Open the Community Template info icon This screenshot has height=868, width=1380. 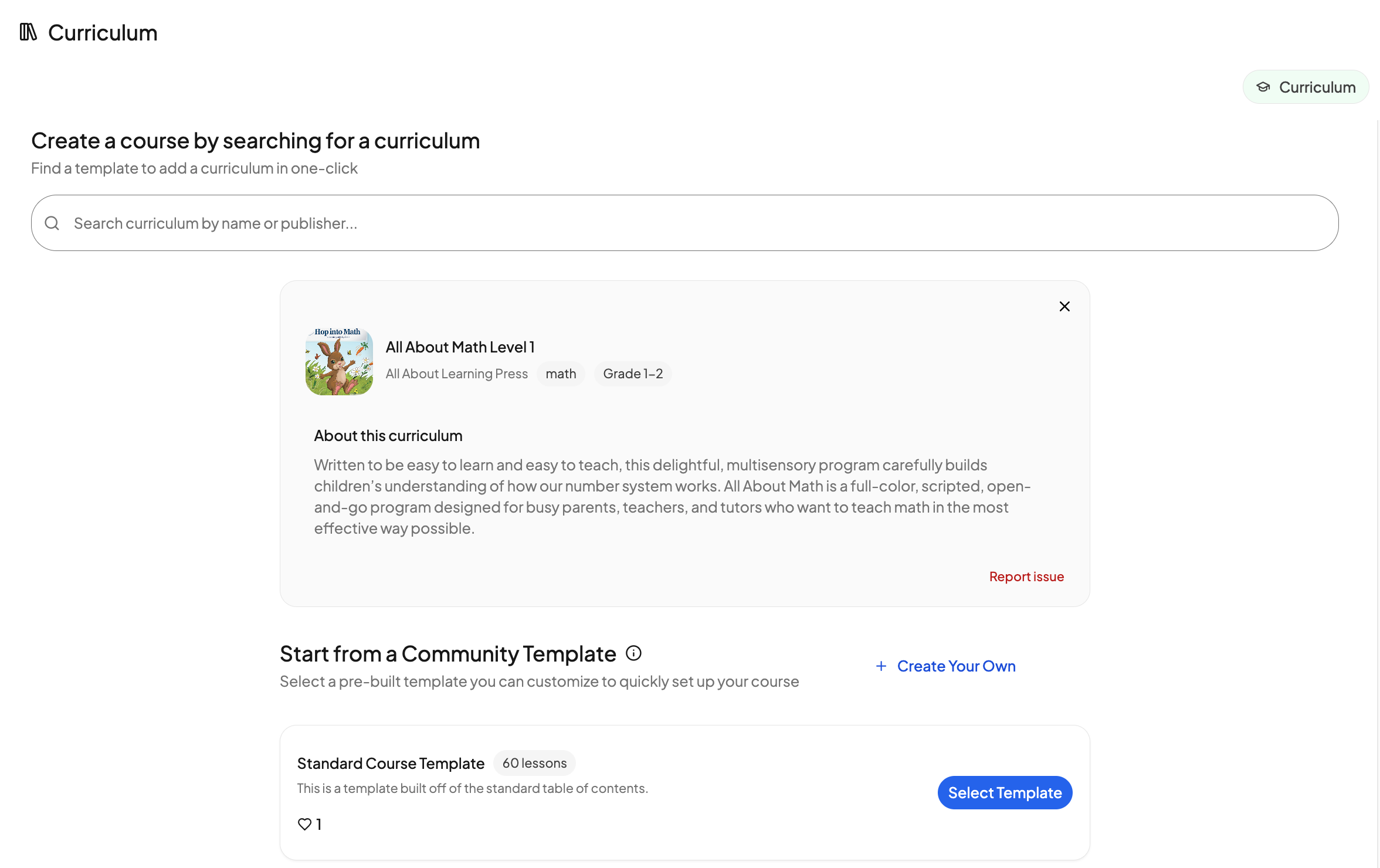click(633, 653)
